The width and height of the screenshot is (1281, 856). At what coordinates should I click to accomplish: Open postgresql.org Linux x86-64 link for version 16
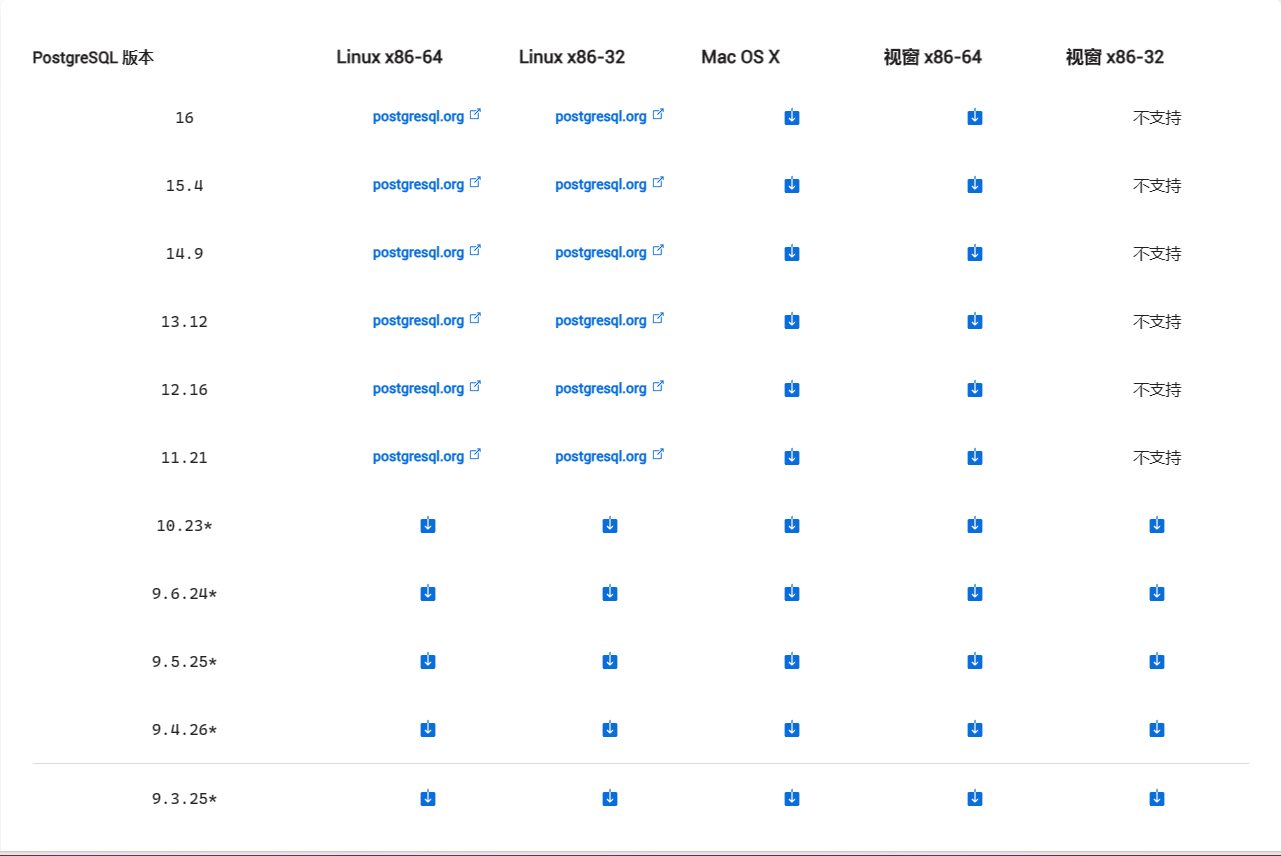[x=427, y=116]
